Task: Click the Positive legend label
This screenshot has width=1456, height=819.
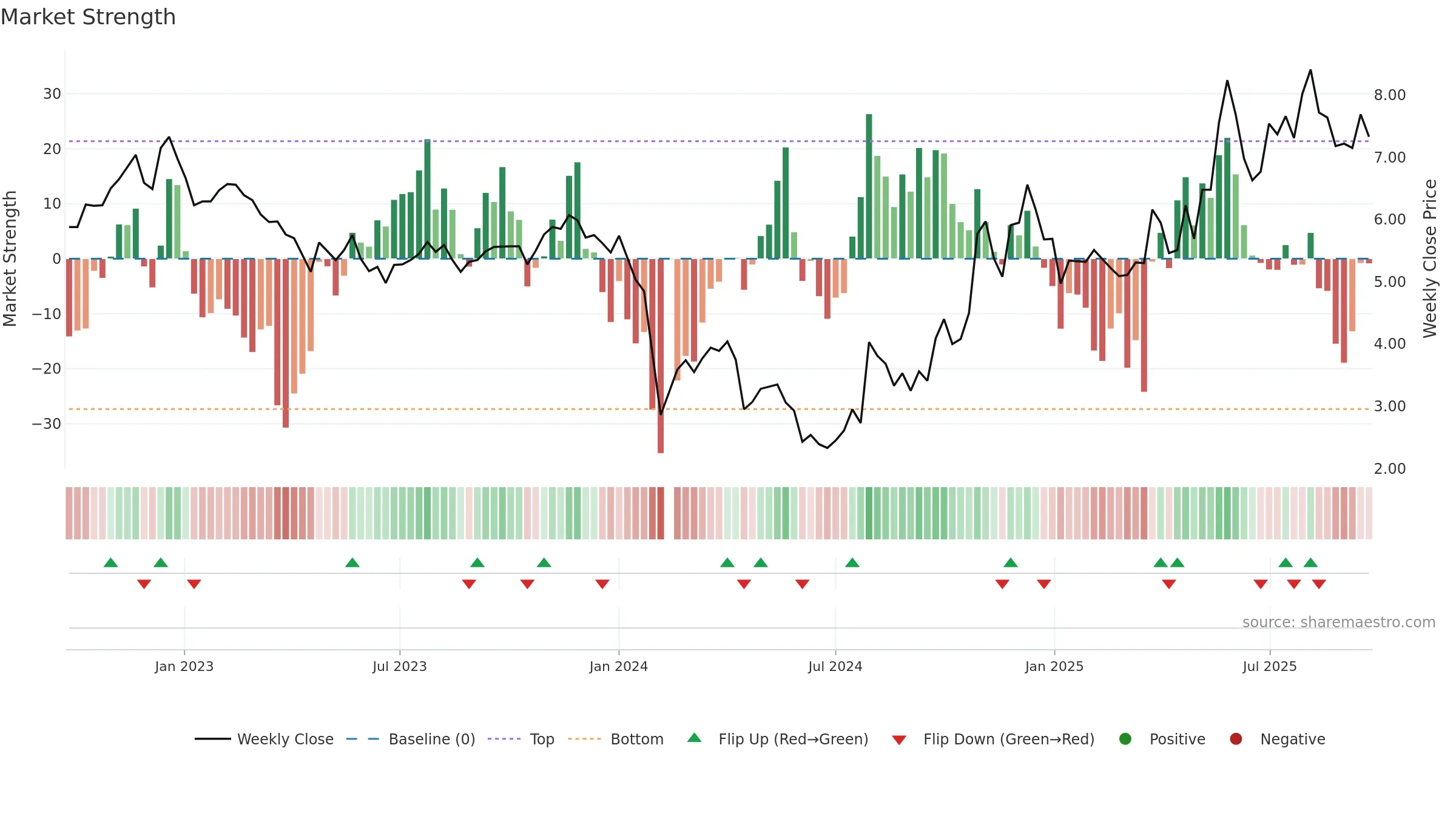Action: [x=1177, y=739]
